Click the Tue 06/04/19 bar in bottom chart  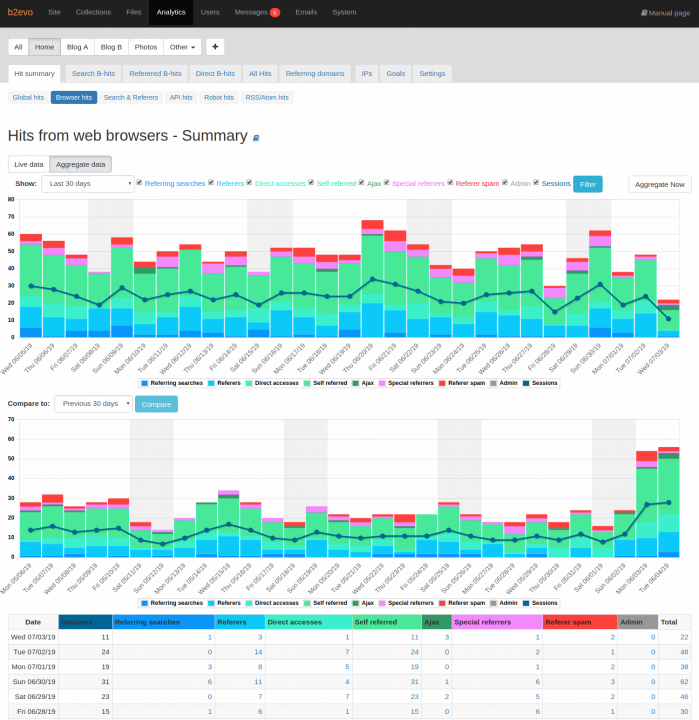coord(669,502)
